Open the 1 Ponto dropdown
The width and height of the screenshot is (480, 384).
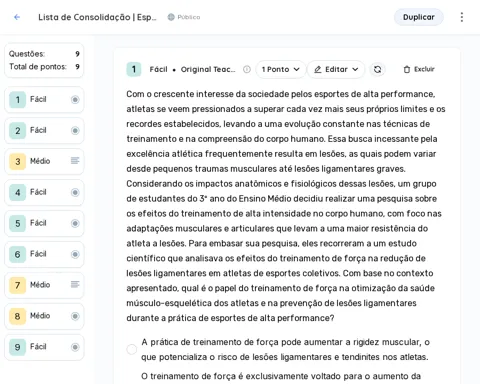coord(281,69)
